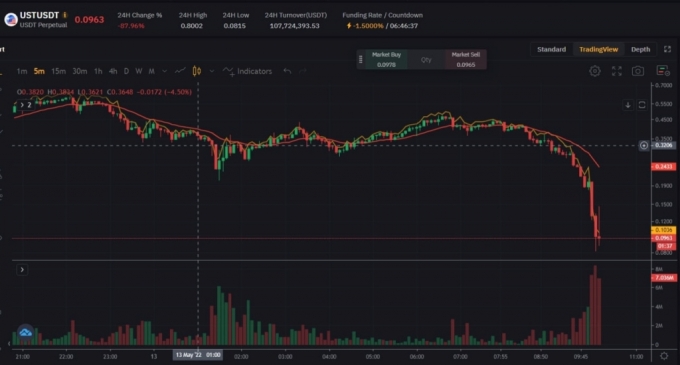
Task: Click the plus icon at the crosshair price
Action: coord(644,146)
